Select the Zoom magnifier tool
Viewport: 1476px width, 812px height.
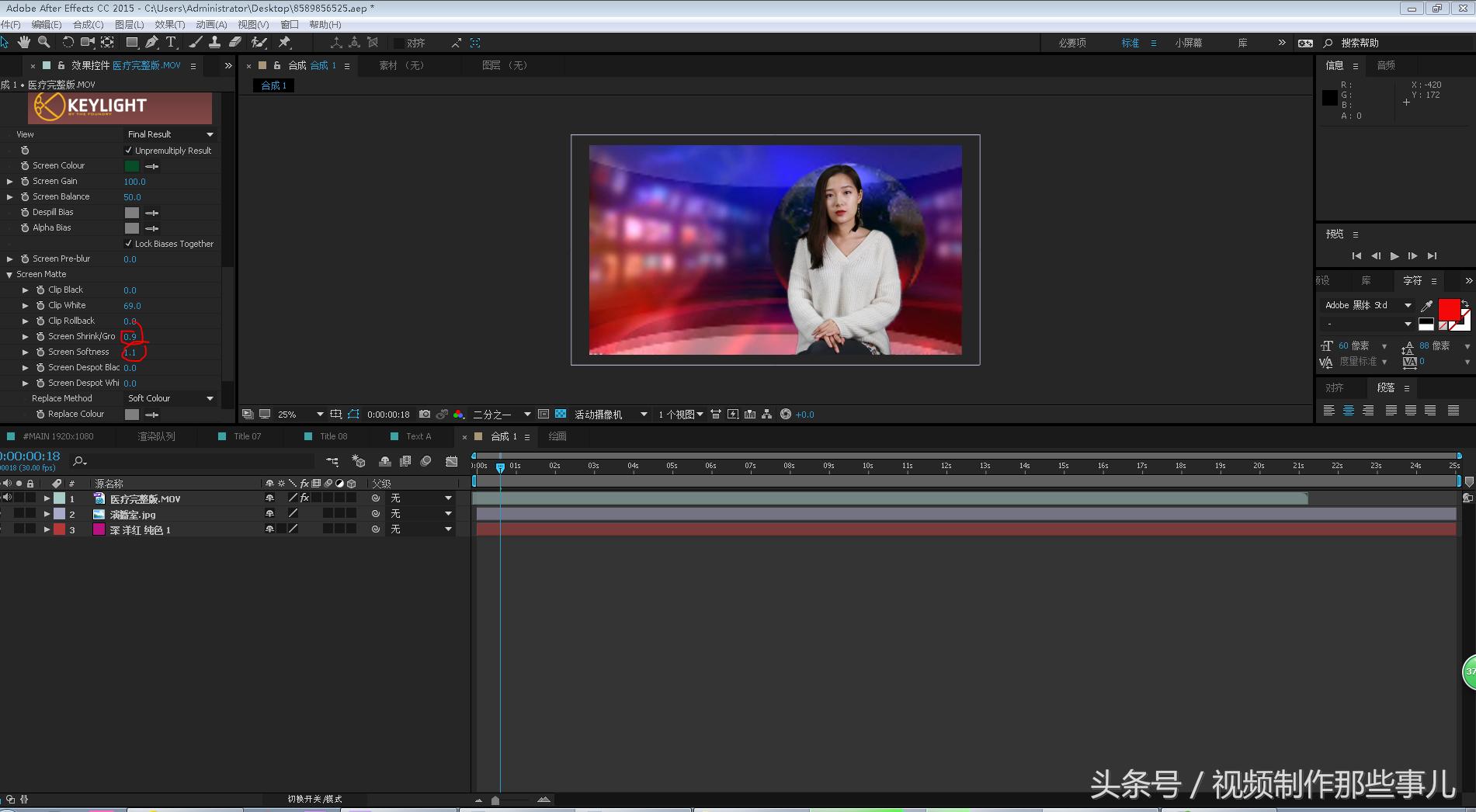click(x=44, y=42)
